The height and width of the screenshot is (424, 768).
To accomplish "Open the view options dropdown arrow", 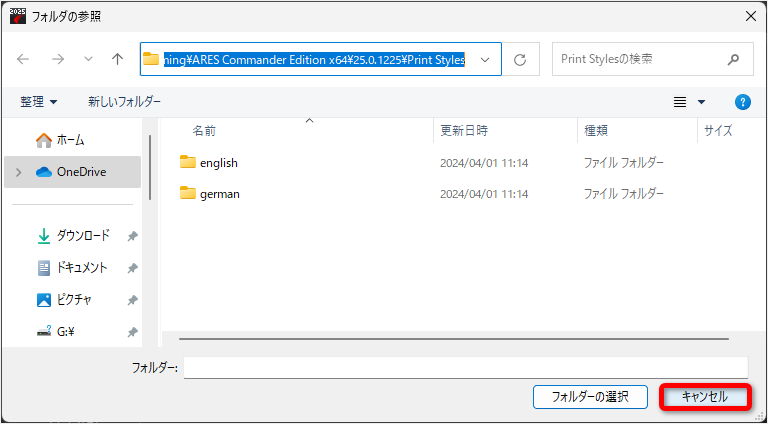I will [x=701, y=102].
